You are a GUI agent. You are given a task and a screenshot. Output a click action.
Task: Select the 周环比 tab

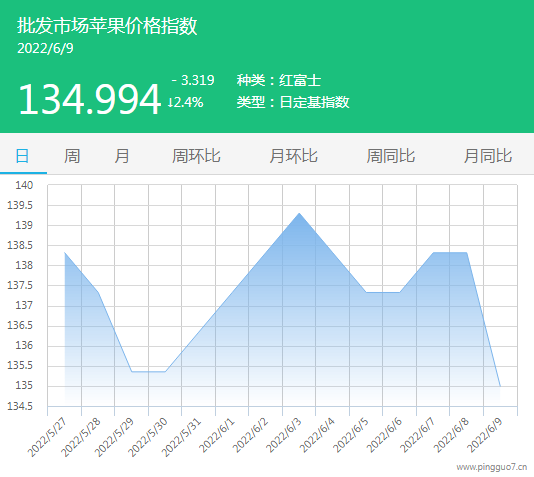click(196, 156)
